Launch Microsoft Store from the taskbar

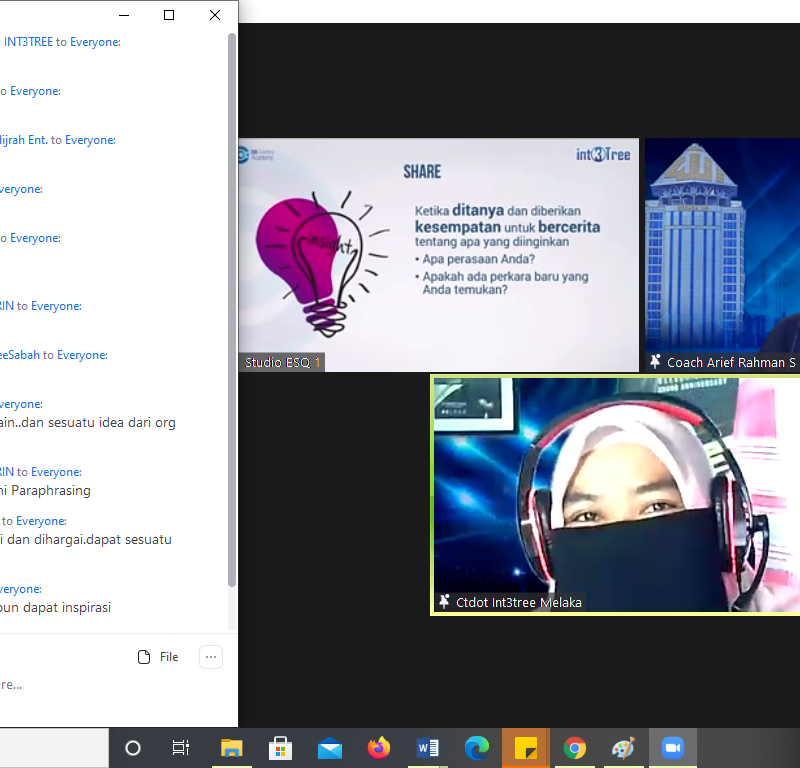(x=280, y=748)
